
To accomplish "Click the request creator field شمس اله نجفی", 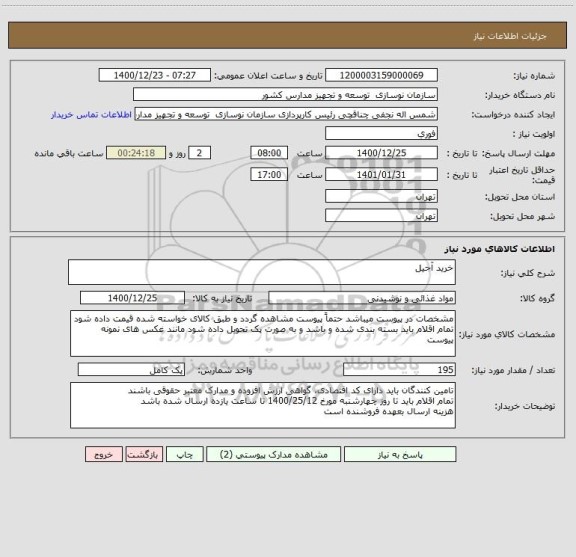I will click(286, 114).
